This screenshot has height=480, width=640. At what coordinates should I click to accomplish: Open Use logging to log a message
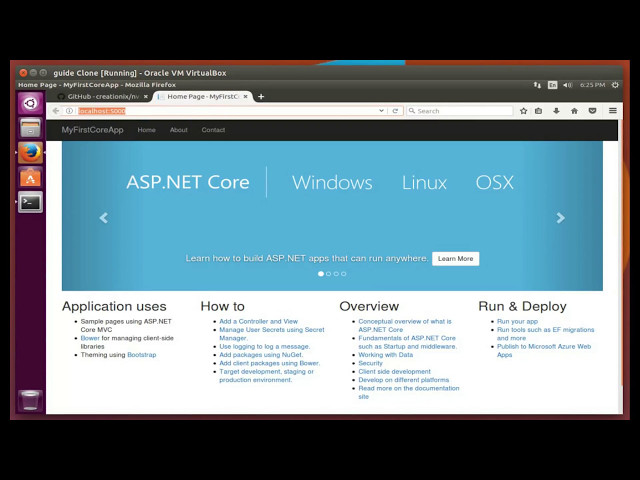pyautogui.click(x=264, y=347)
